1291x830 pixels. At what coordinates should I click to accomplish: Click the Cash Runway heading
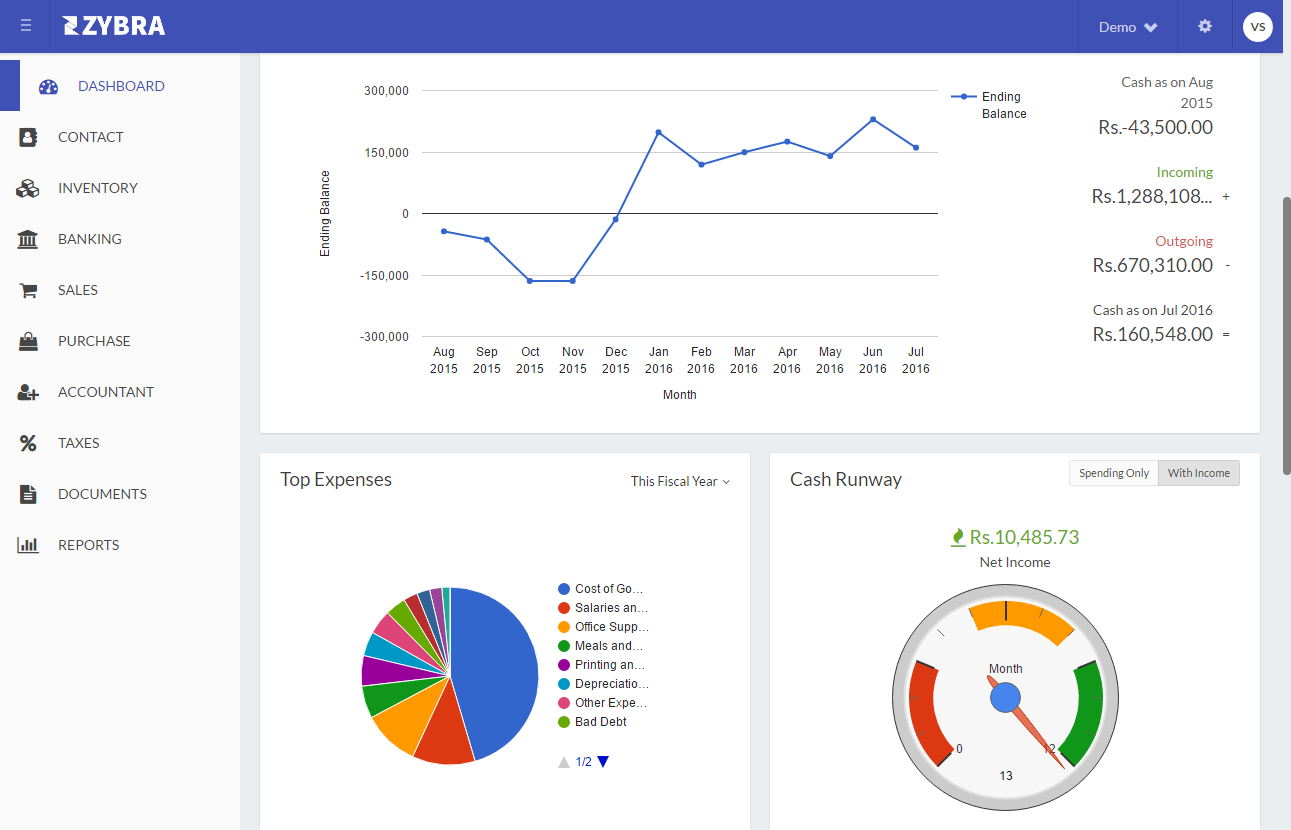846,479
